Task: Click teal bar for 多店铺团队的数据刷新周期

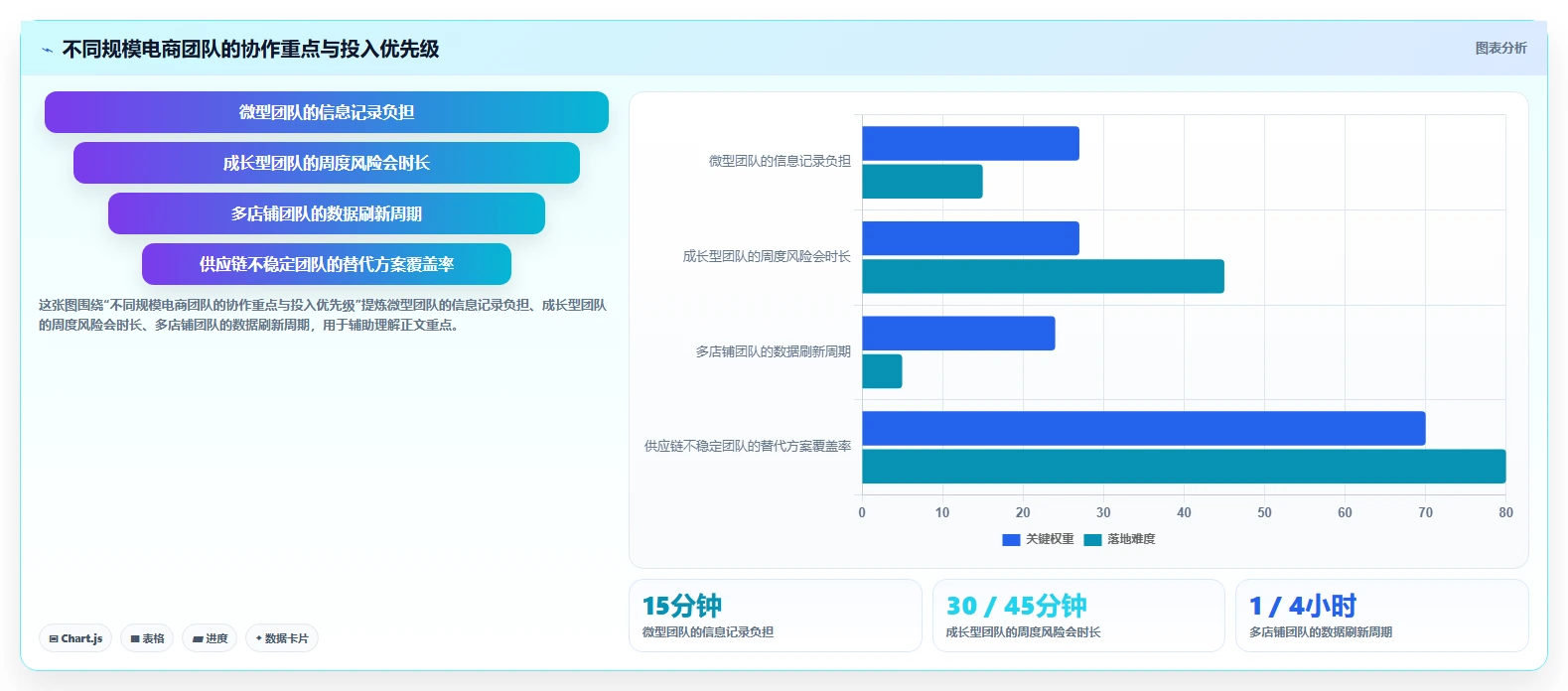Action: click(882, 371)
